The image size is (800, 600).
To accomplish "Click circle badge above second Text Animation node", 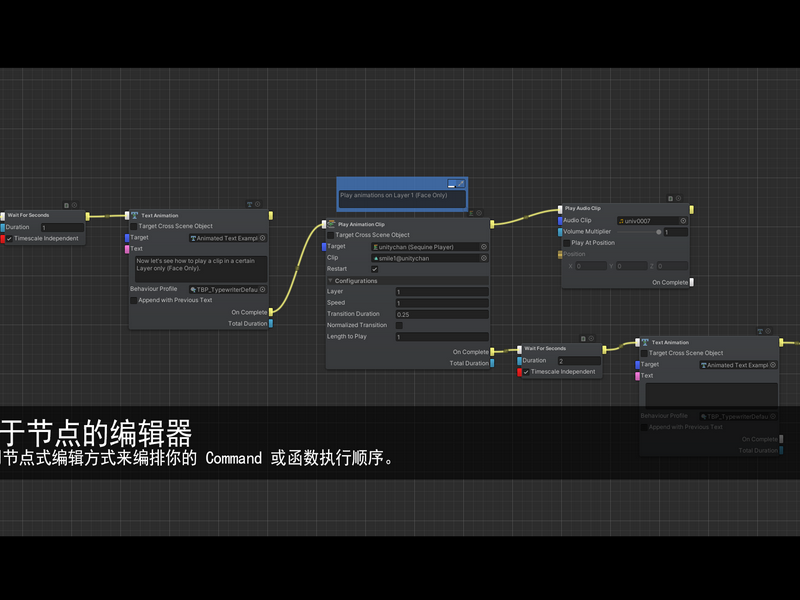I will pos(768,331).
